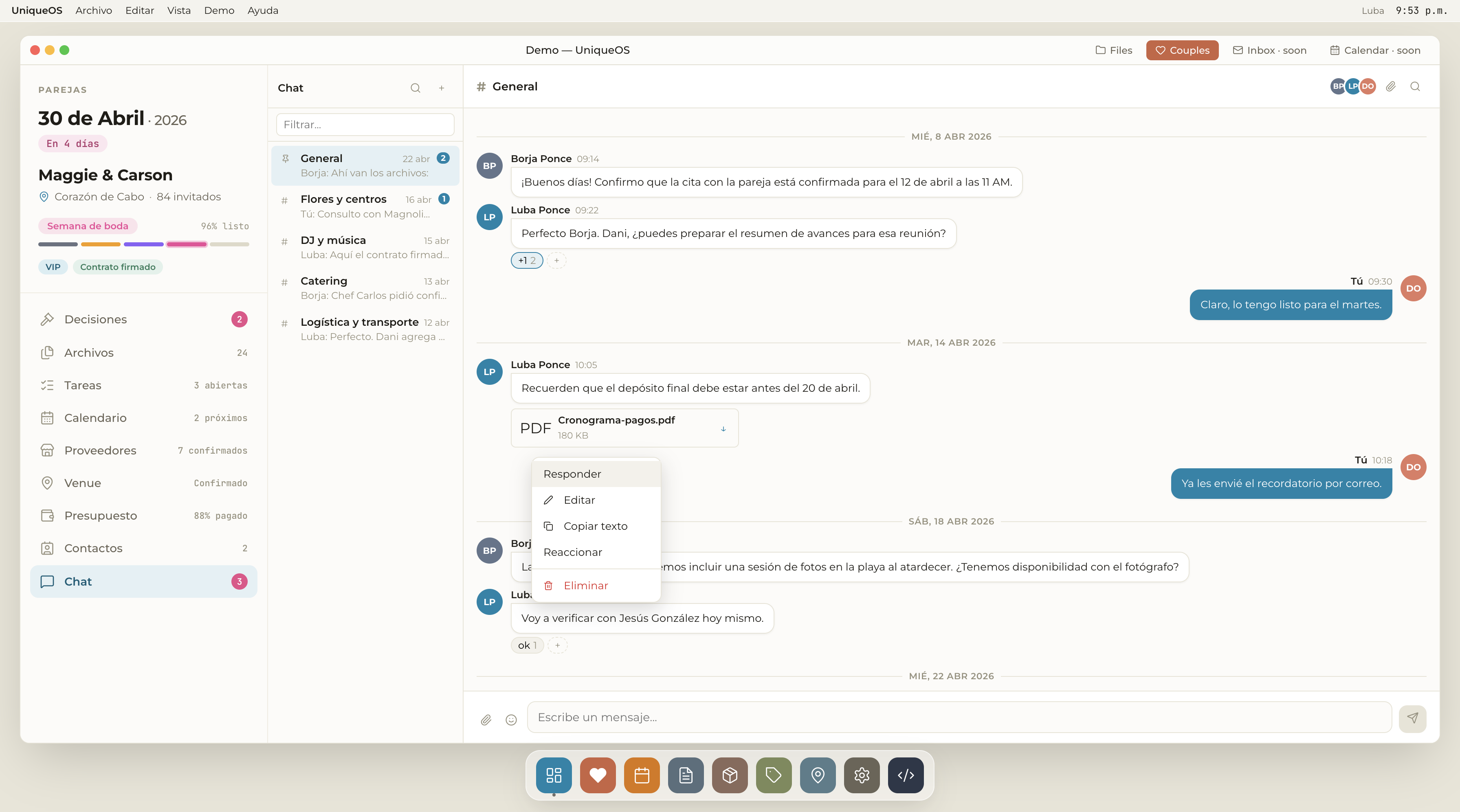1460x812 pixels.
Task: Click Semana de boda stage badge
Action: coord(88,226)
